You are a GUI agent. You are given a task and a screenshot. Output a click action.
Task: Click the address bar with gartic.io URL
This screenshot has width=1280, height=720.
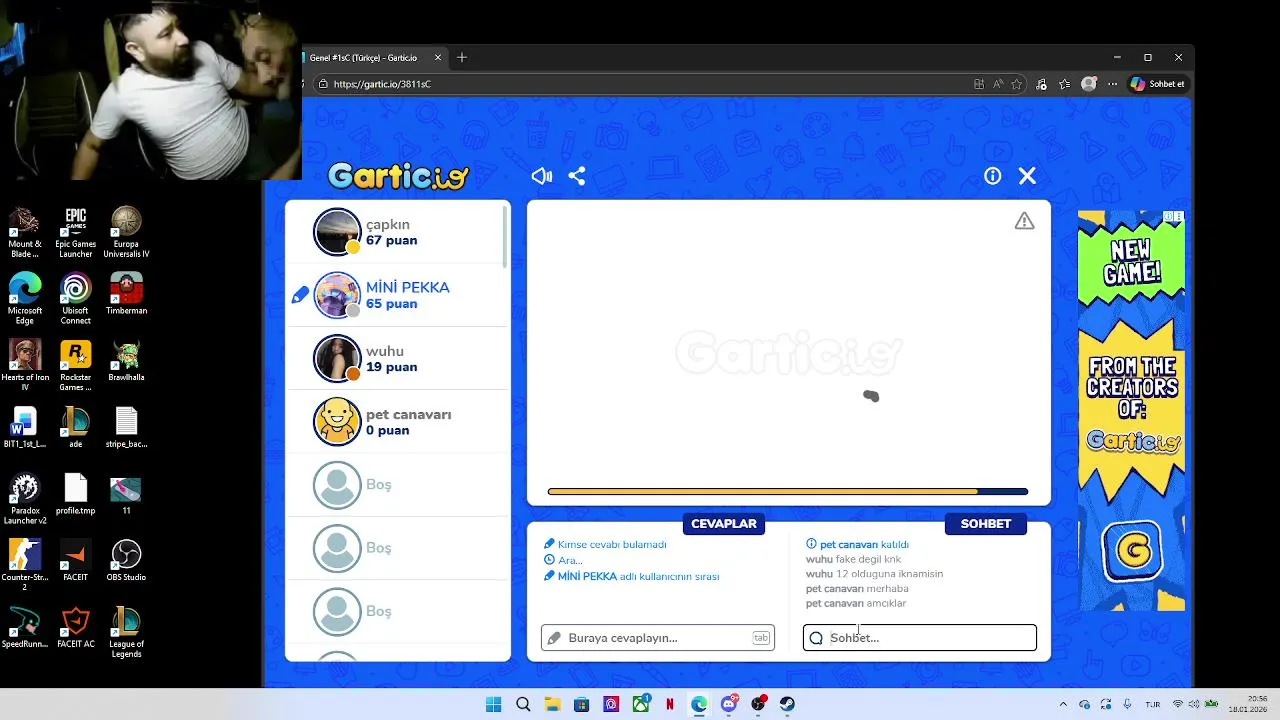pyautogui.click(x=640, y=84)
